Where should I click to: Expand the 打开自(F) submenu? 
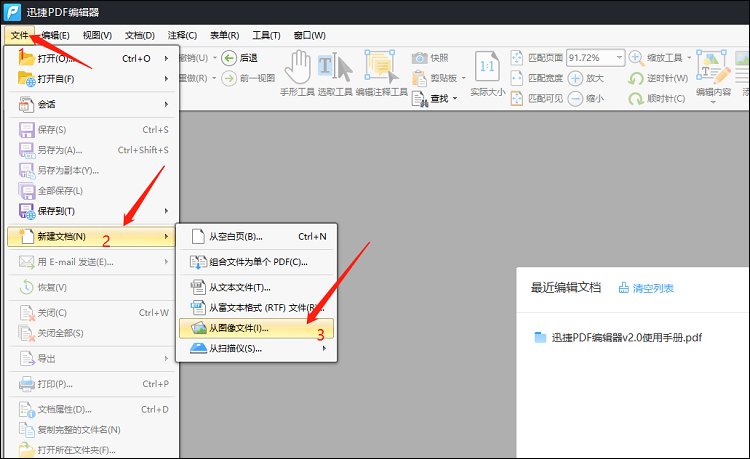(x=93, y=78)
